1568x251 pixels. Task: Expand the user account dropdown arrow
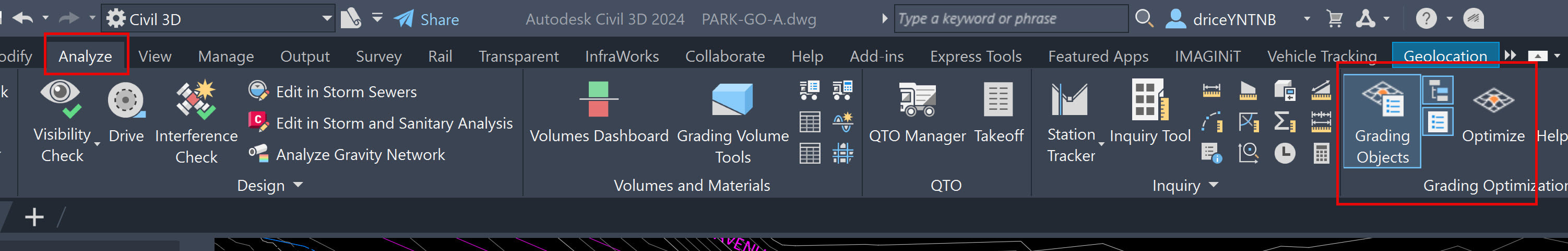[1307, 19]
